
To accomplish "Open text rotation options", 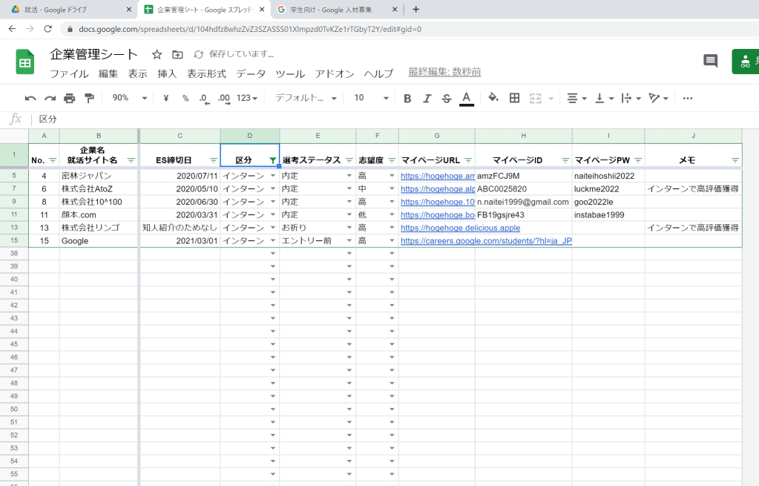I will (x=658, y=98).
